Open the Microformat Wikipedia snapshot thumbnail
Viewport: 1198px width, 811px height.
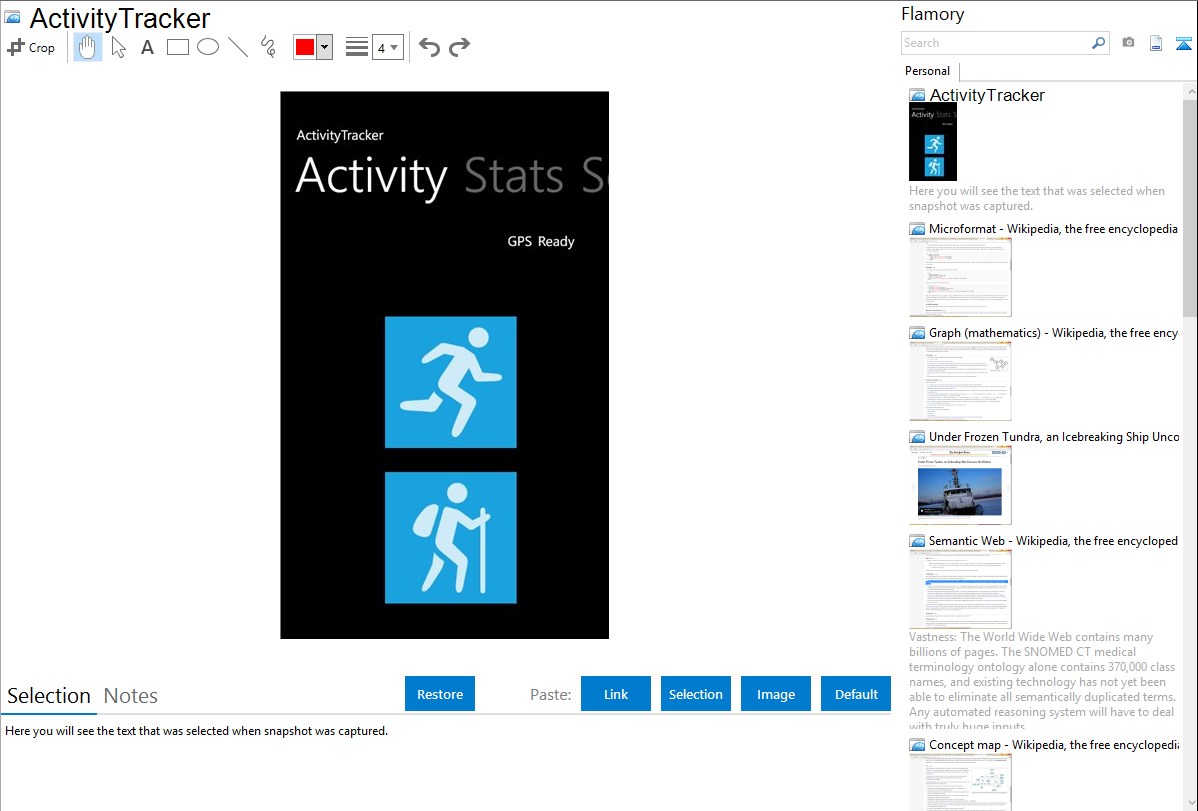click(960, 277)
